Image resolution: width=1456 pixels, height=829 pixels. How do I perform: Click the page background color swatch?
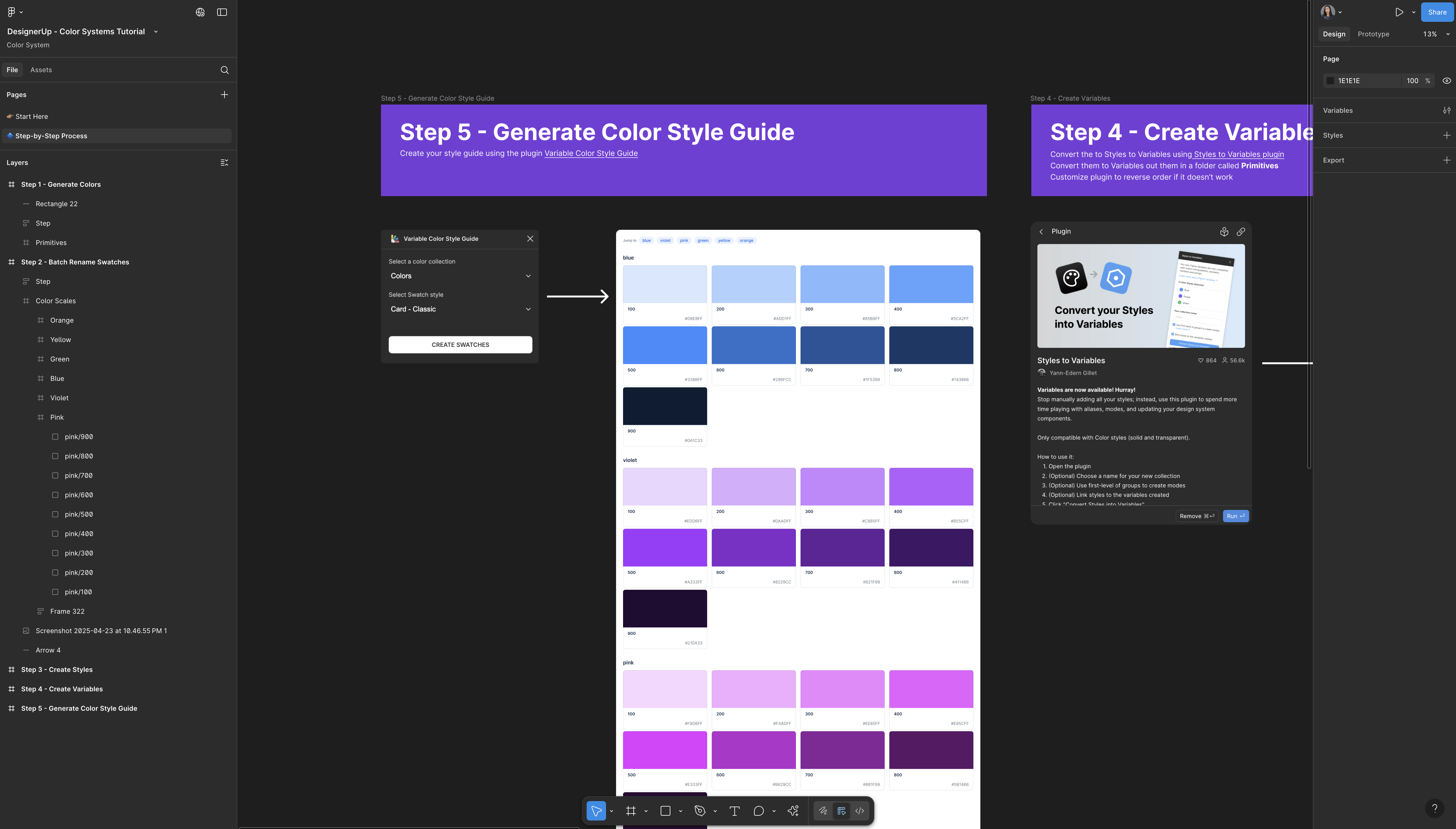[1330, 81]
